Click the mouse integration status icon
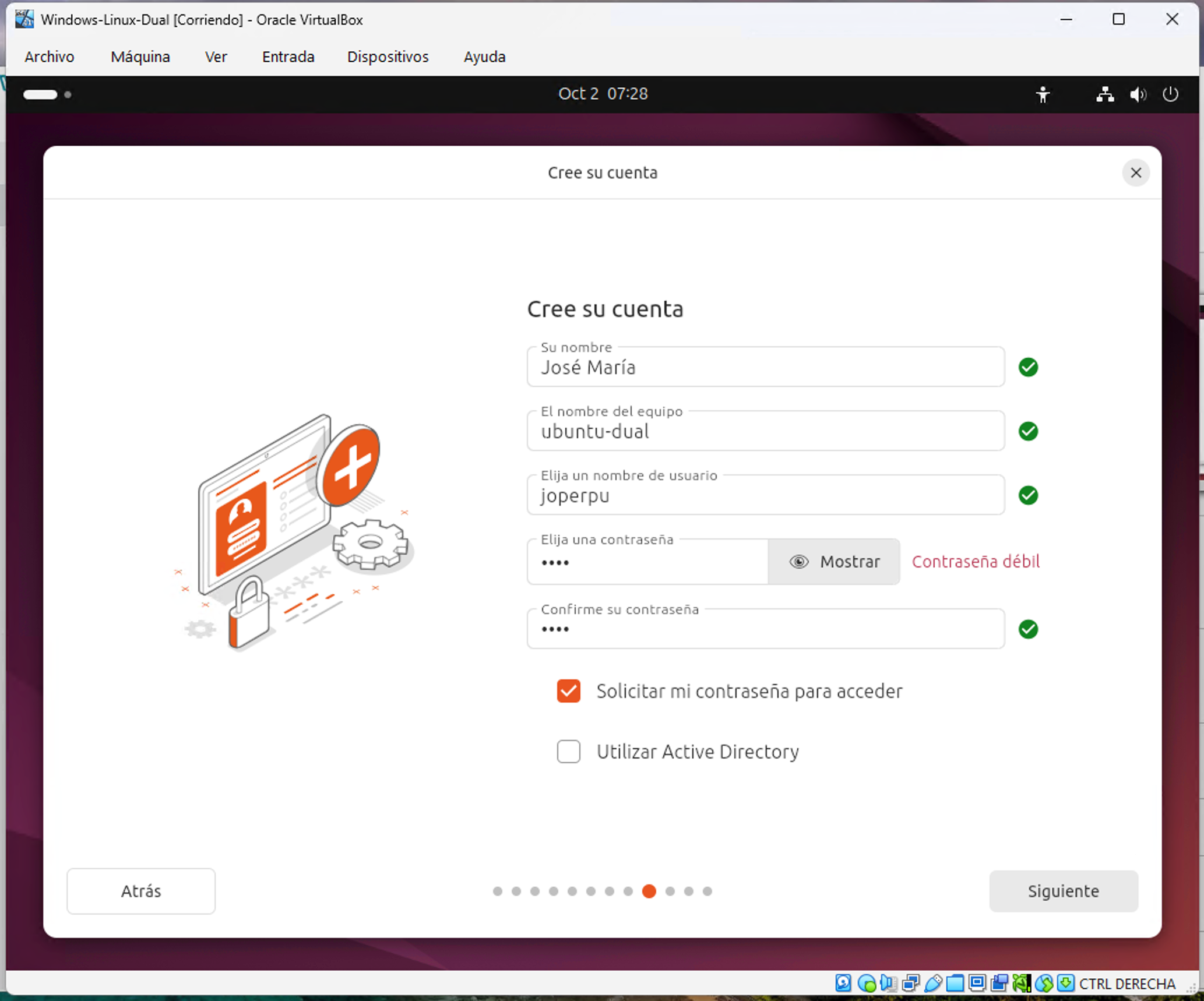Image resolution: width=1204 pixels, height=1001 pixels. [x=1044, y=983]
